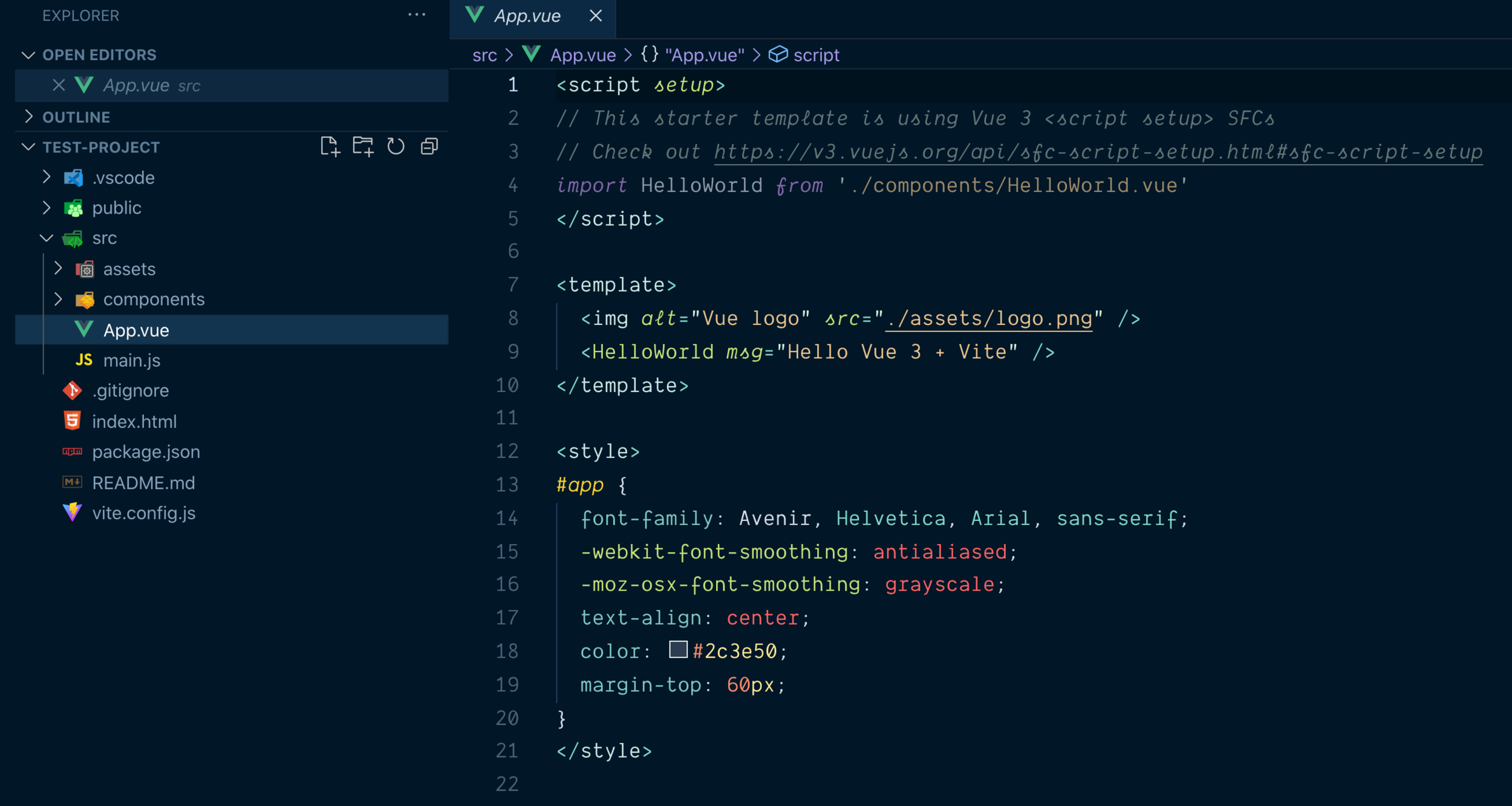Collapse all folders using the collapse icon
1512x806 pixels.
coord(429,146)
